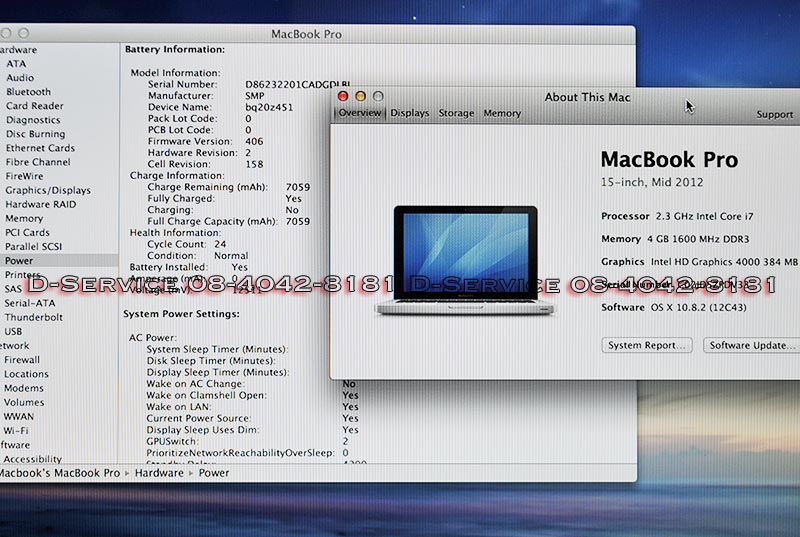Click the System Report button
The image size is (800, 537).
point(647,345)
